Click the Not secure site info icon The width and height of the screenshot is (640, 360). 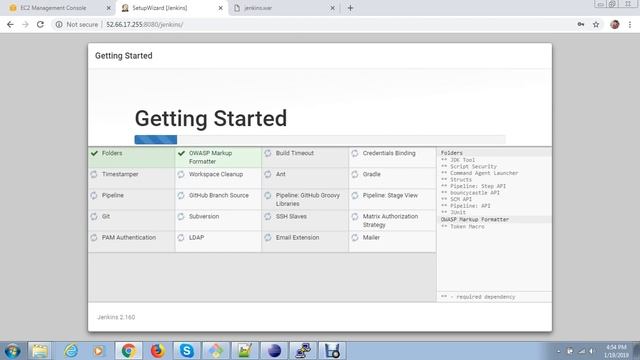click(x=59, y=24)
